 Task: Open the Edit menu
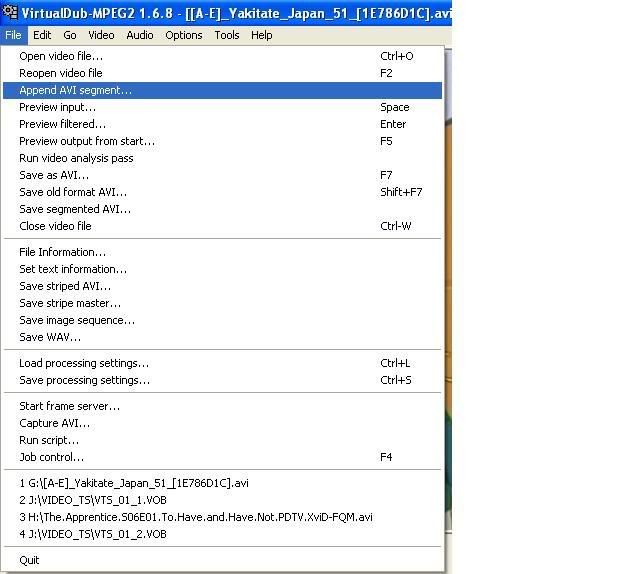tap(42, 35)
